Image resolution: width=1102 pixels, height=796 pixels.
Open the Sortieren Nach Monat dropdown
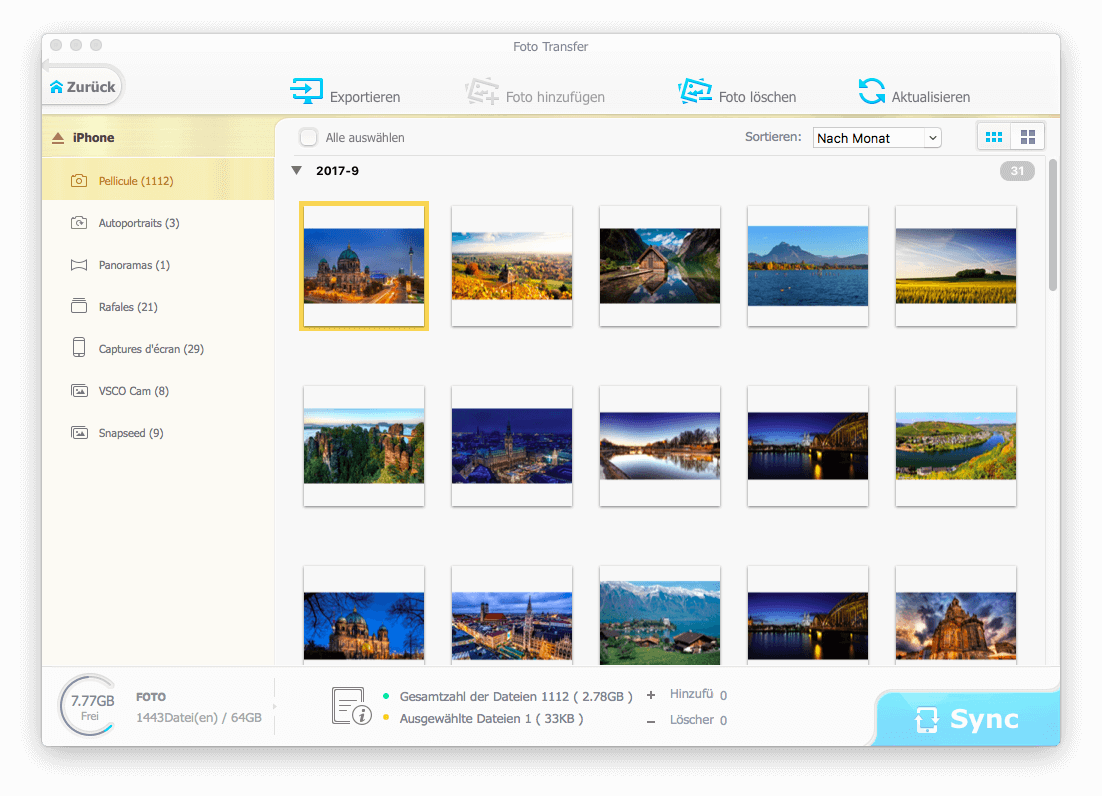click(x=877, y=138)
